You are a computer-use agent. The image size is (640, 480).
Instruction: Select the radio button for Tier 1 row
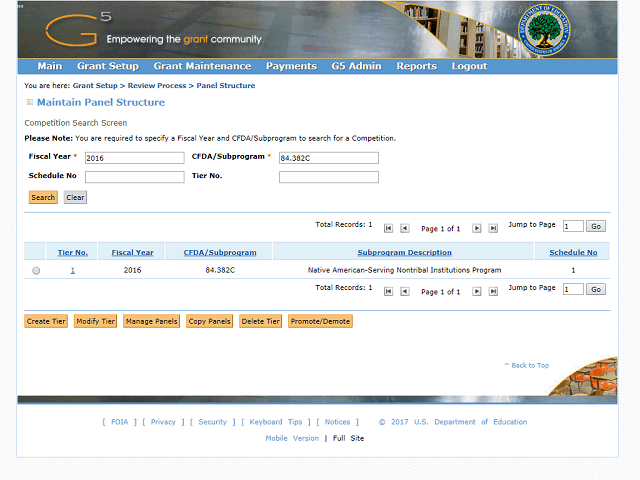36,271
